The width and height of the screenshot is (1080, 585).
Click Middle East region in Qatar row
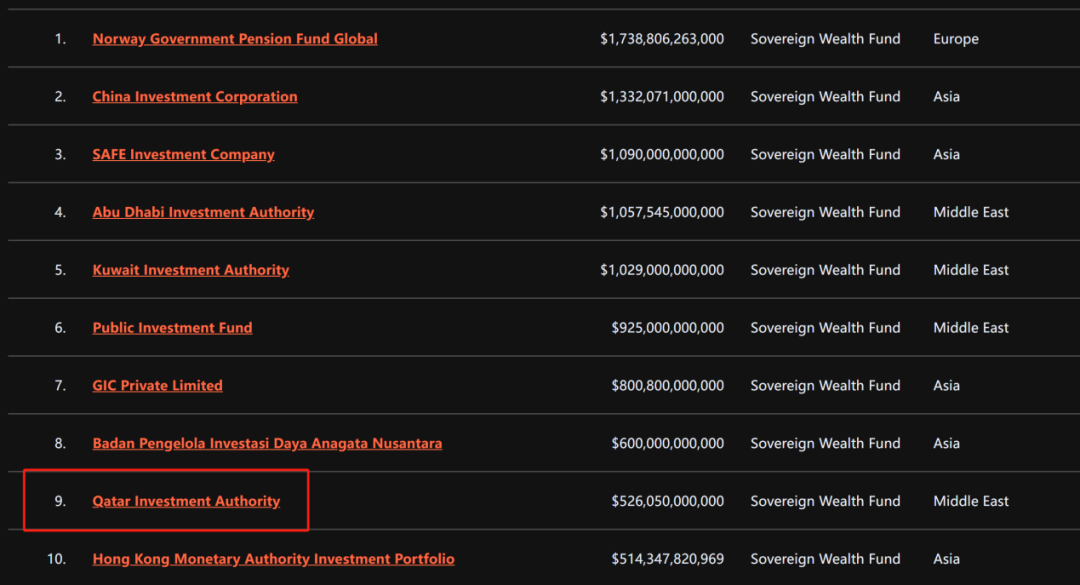click(x=971, y=502)
